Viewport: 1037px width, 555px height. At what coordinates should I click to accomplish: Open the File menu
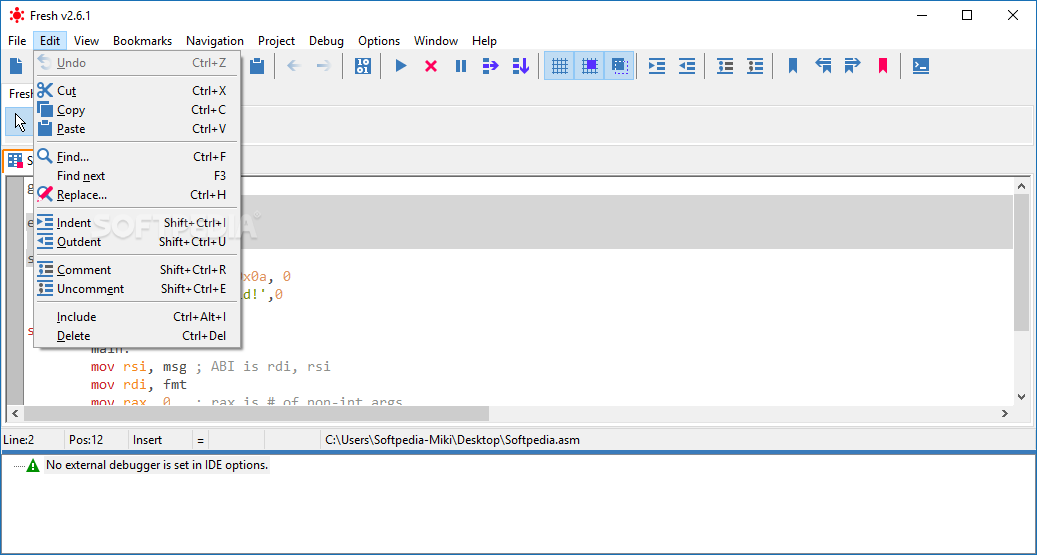[x=17, y=41]
